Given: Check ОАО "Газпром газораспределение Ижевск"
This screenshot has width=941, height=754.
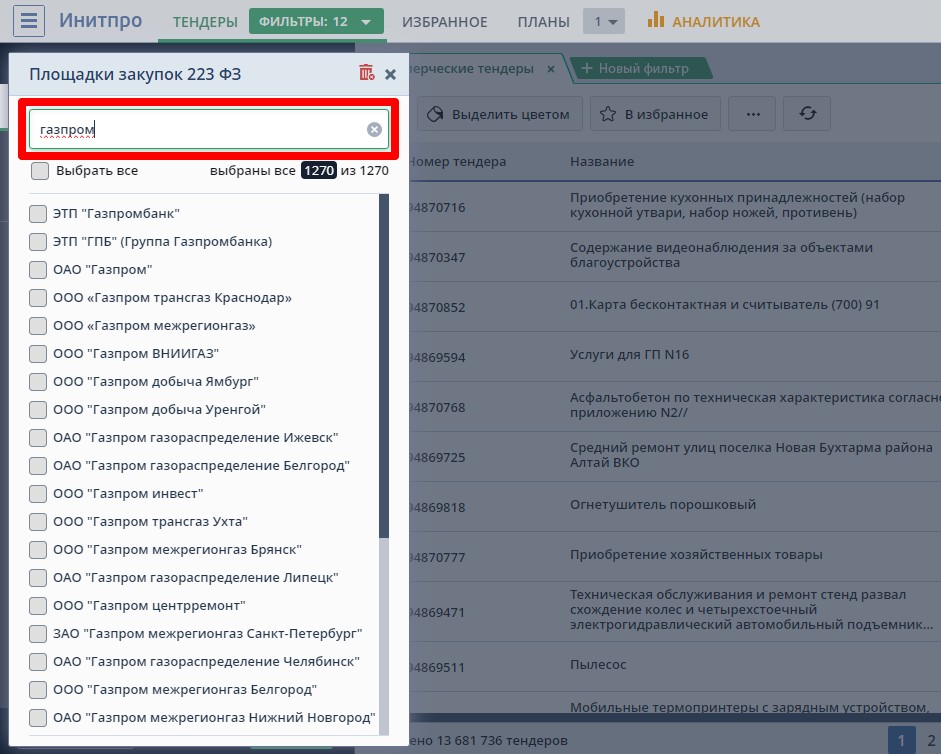Looking at the screenshot, I should click(x=38, y=438).
